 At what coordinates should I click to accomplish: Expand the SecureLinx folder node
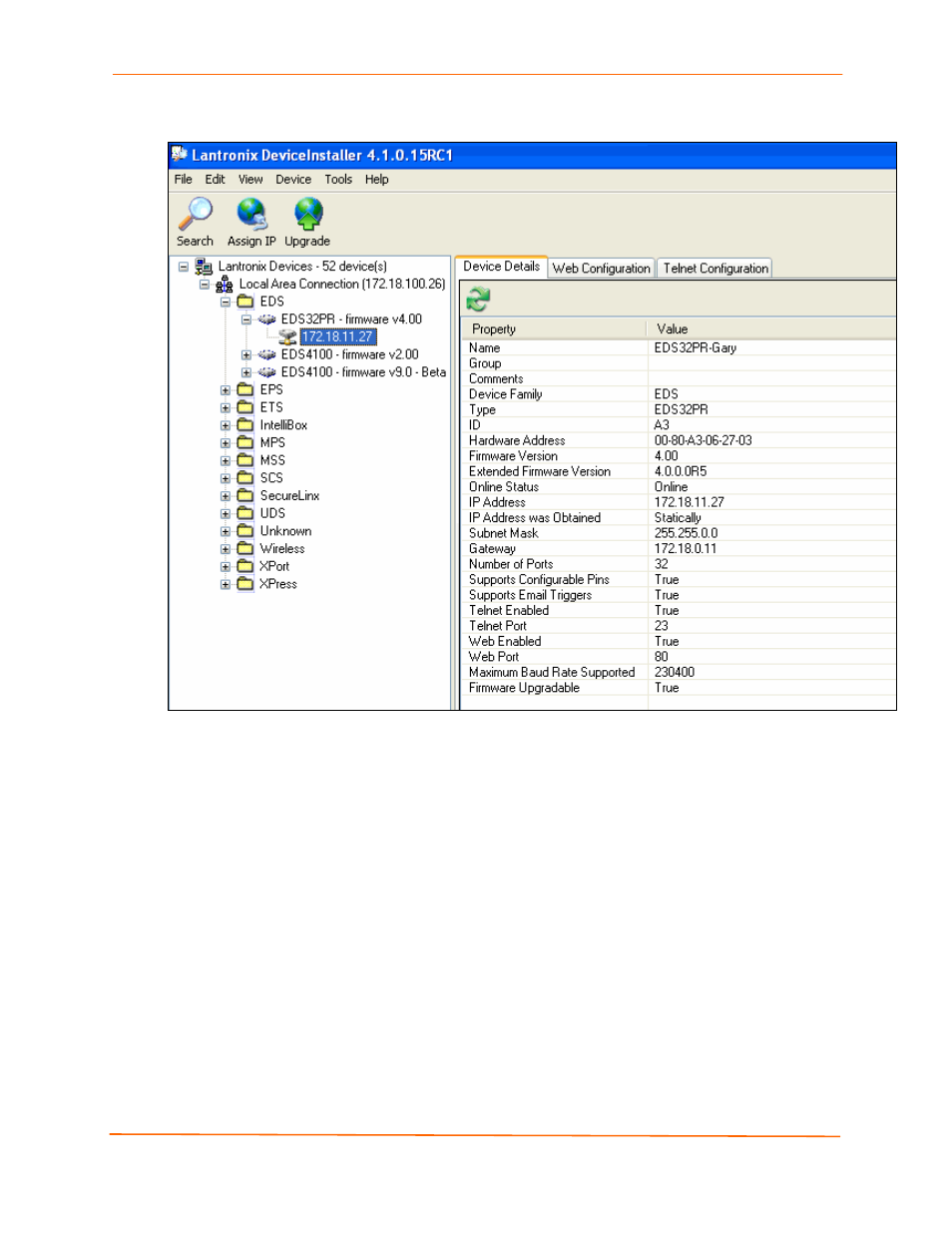pyautogui.click(x=226, y=496)
